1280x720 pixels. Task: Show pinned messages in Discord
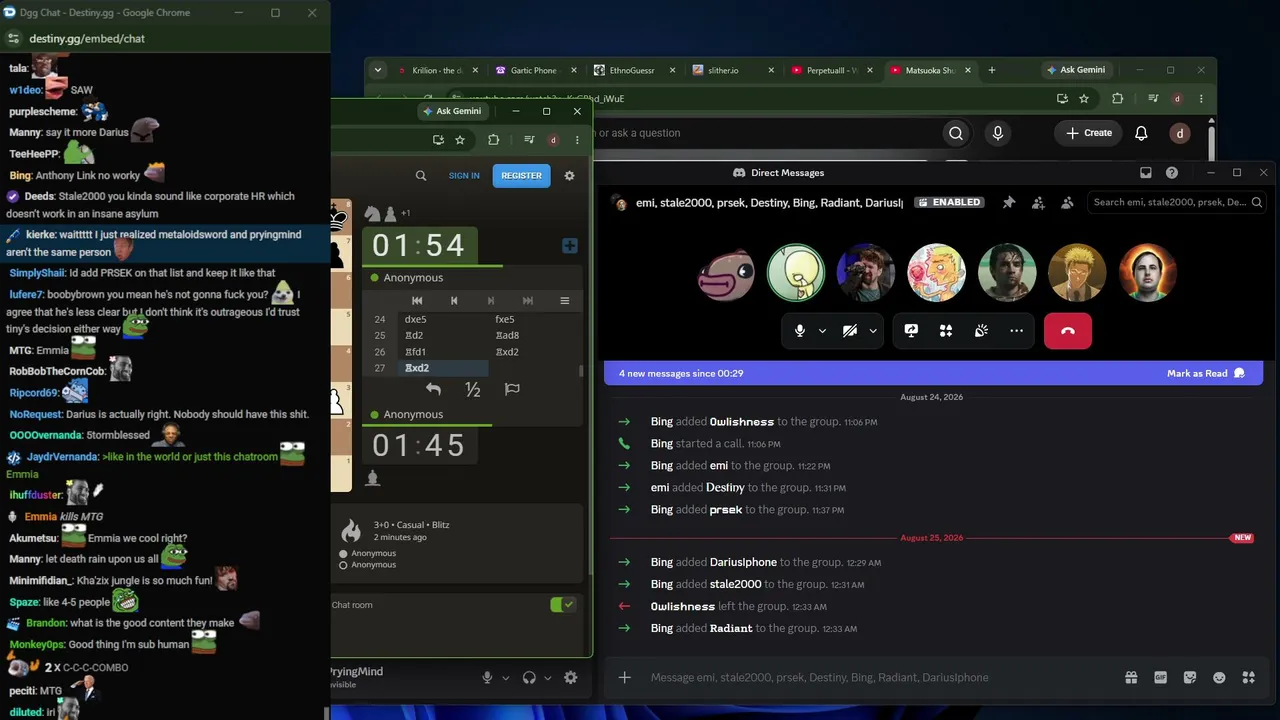click(1009, 202)
